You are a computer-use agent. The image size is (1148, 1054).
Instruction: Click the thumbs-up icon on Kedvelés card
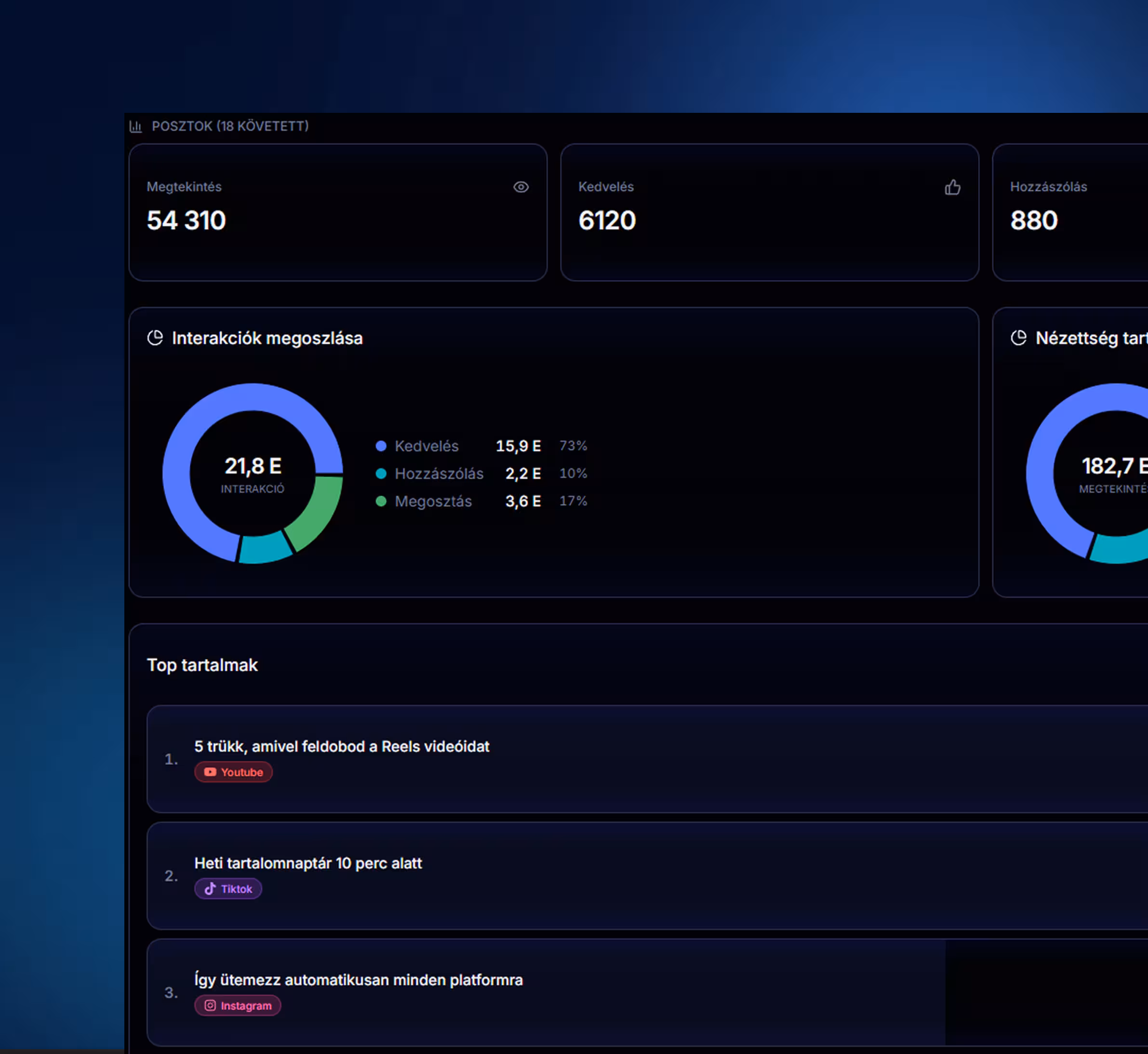point(952,187)
